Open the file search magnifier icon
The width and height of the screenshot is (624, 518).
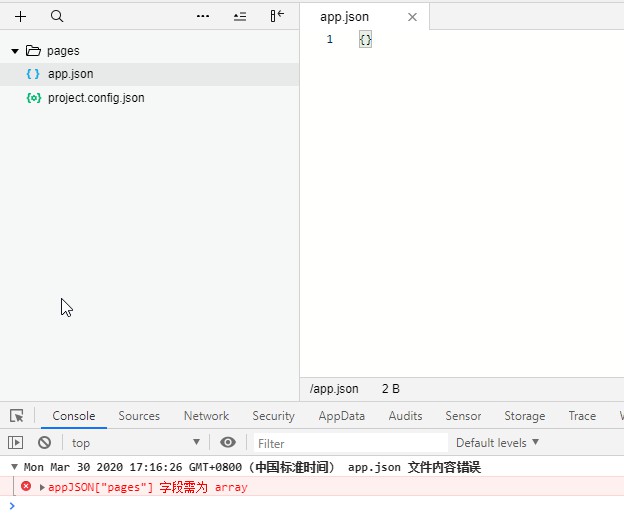click(57, 16)
